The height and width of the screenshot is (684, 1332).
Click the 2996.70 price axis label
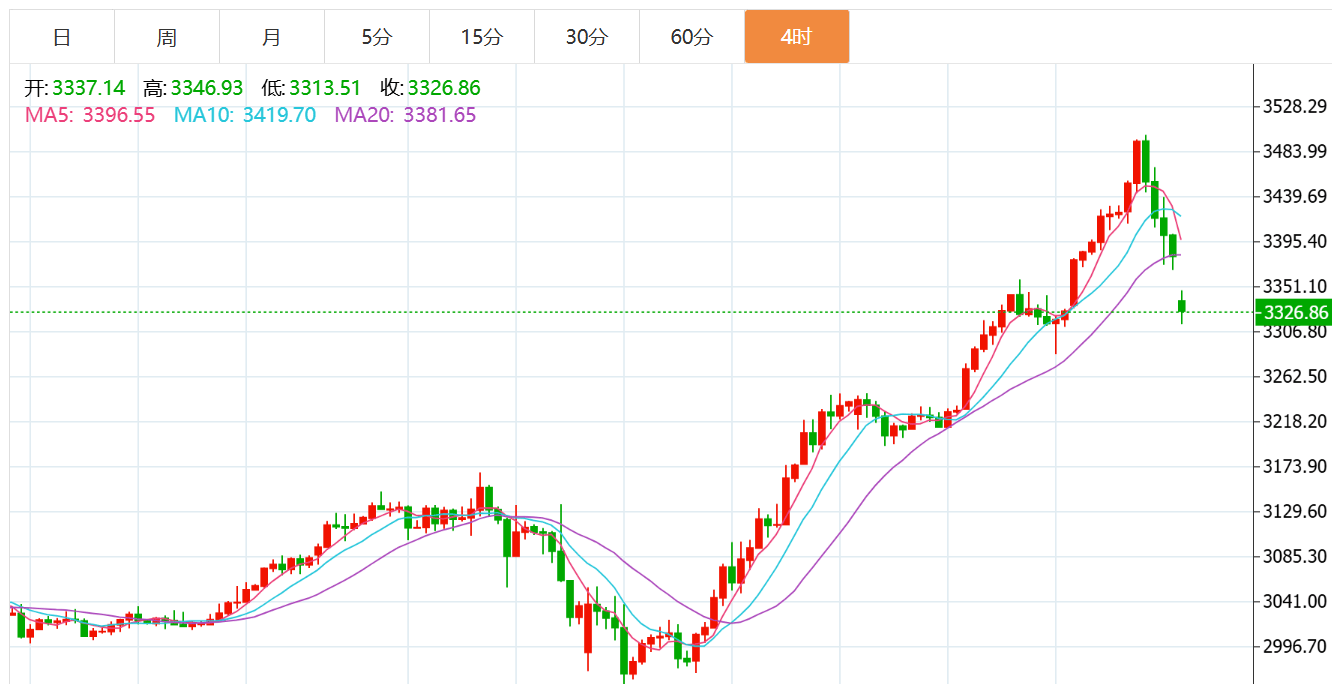tap(1294, 646)
